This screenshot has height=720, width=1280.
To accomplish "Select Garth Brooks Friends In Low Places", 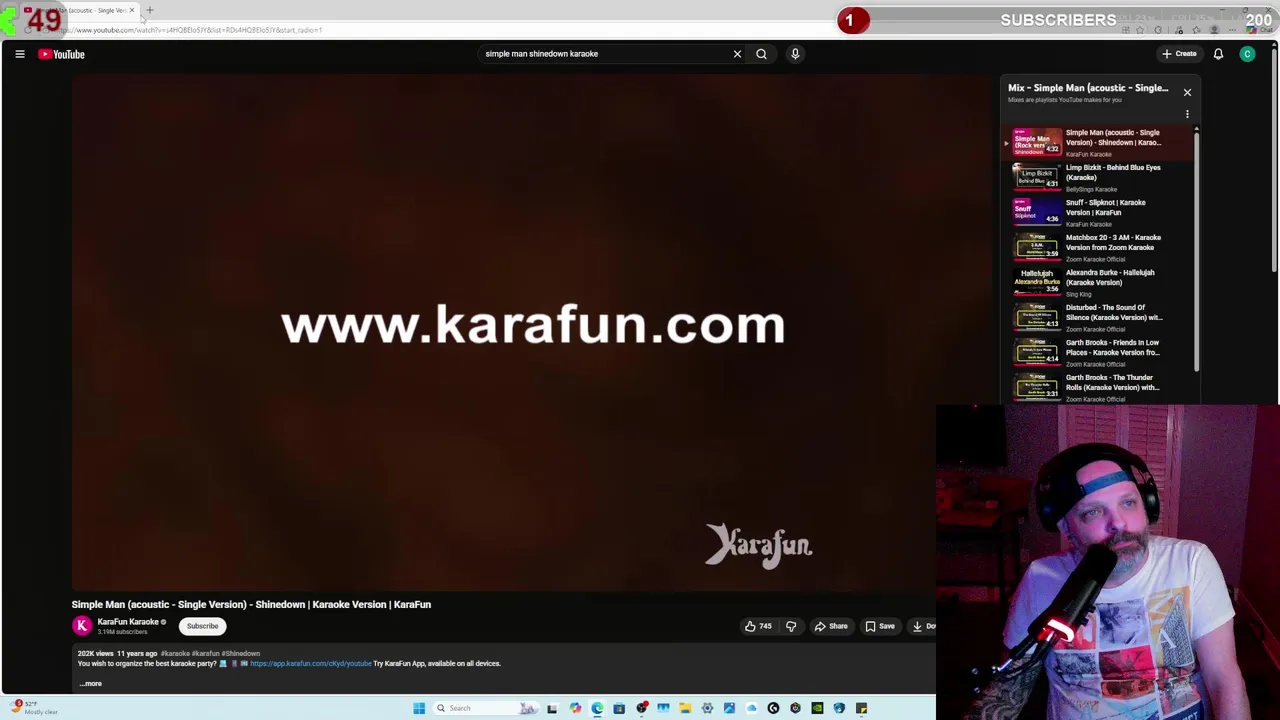I will click(1100, 352).
